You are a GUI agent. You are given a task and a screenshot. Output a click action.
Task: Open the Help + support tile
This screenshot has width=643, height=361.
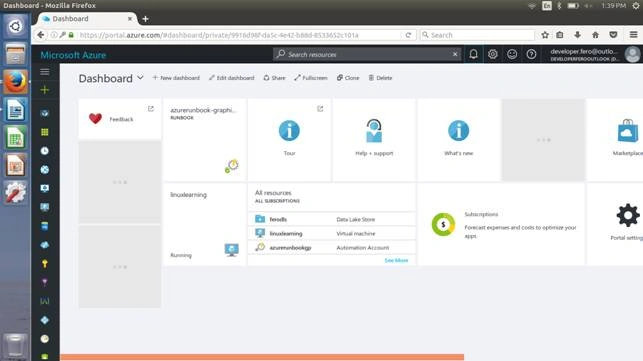pos(374,139)
